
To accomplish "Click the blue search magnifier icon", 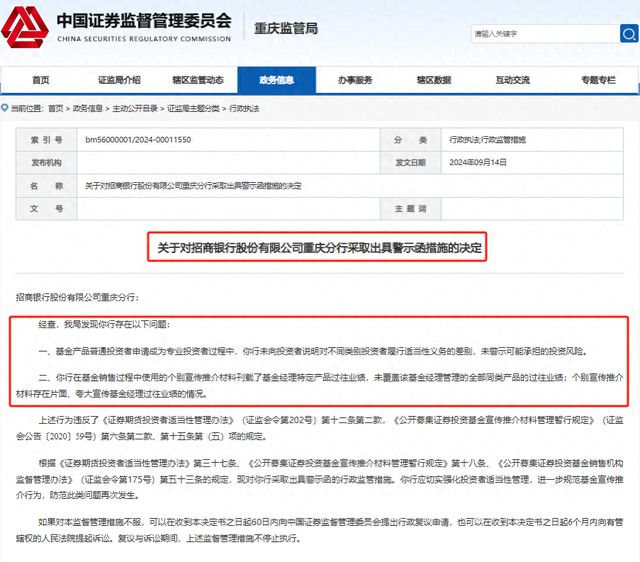I will tap(629, 33).
